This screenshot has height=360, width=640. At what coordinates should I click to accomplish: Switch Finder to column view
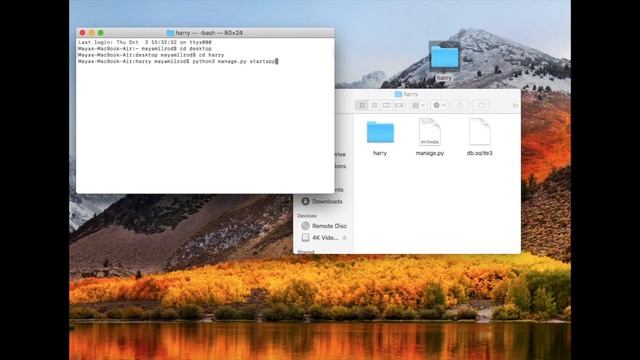click(x=387, y=105)
